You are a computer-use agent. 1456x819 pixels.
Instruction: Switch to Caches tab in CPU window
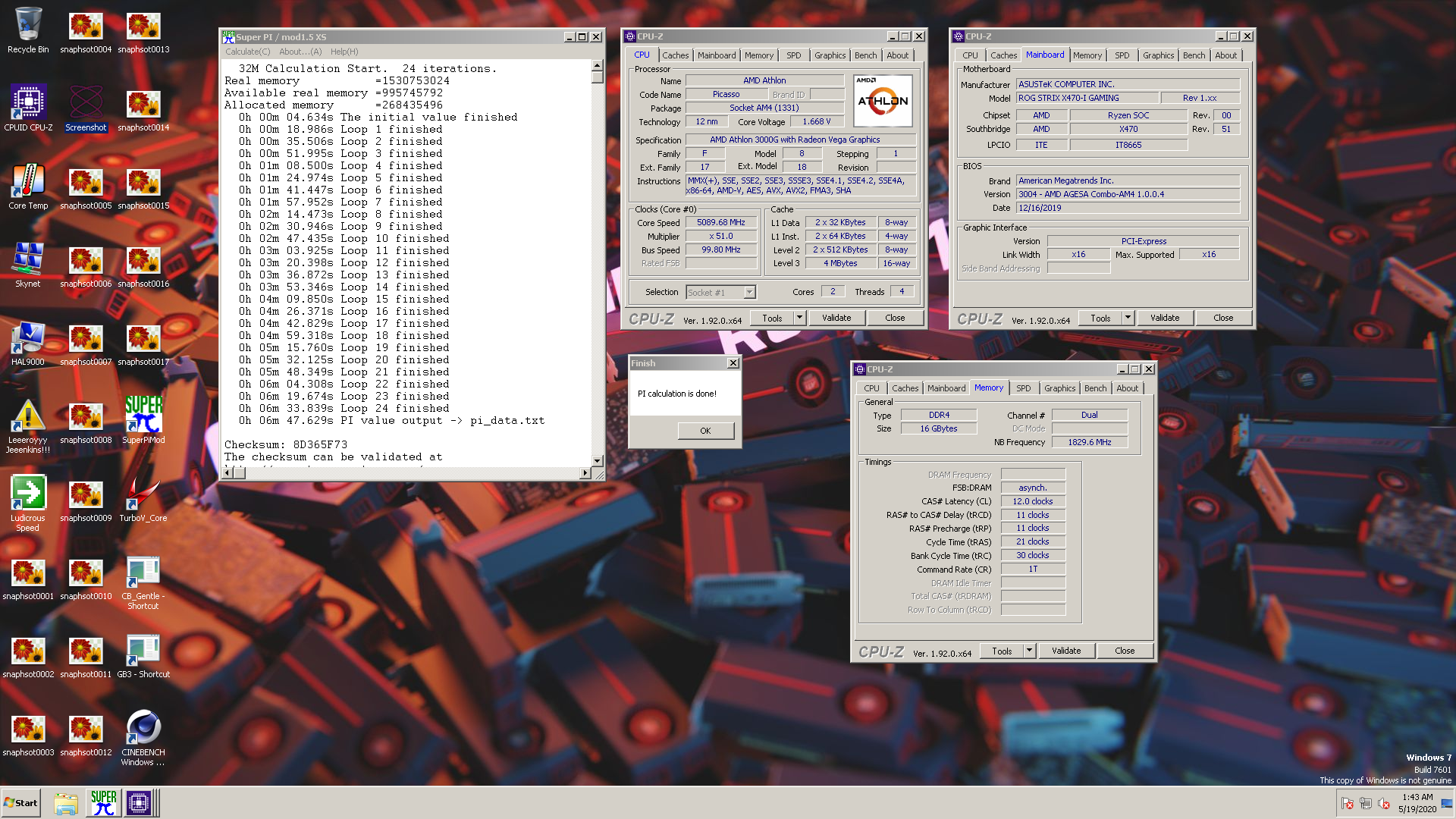click(x=675, y=55)
